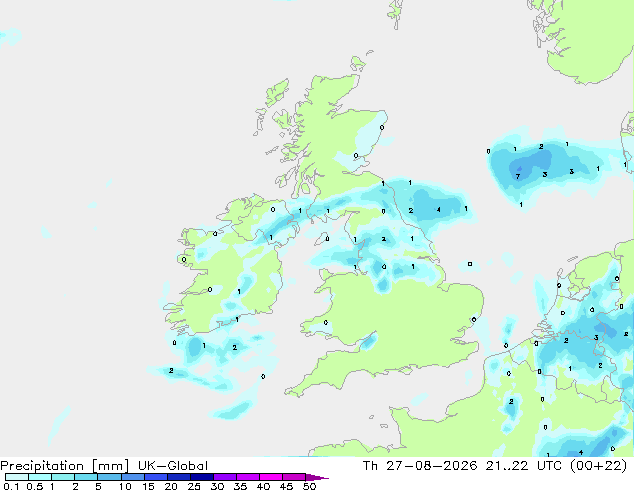Click the "21..22 UTC" time text

(x=524, y=466)
